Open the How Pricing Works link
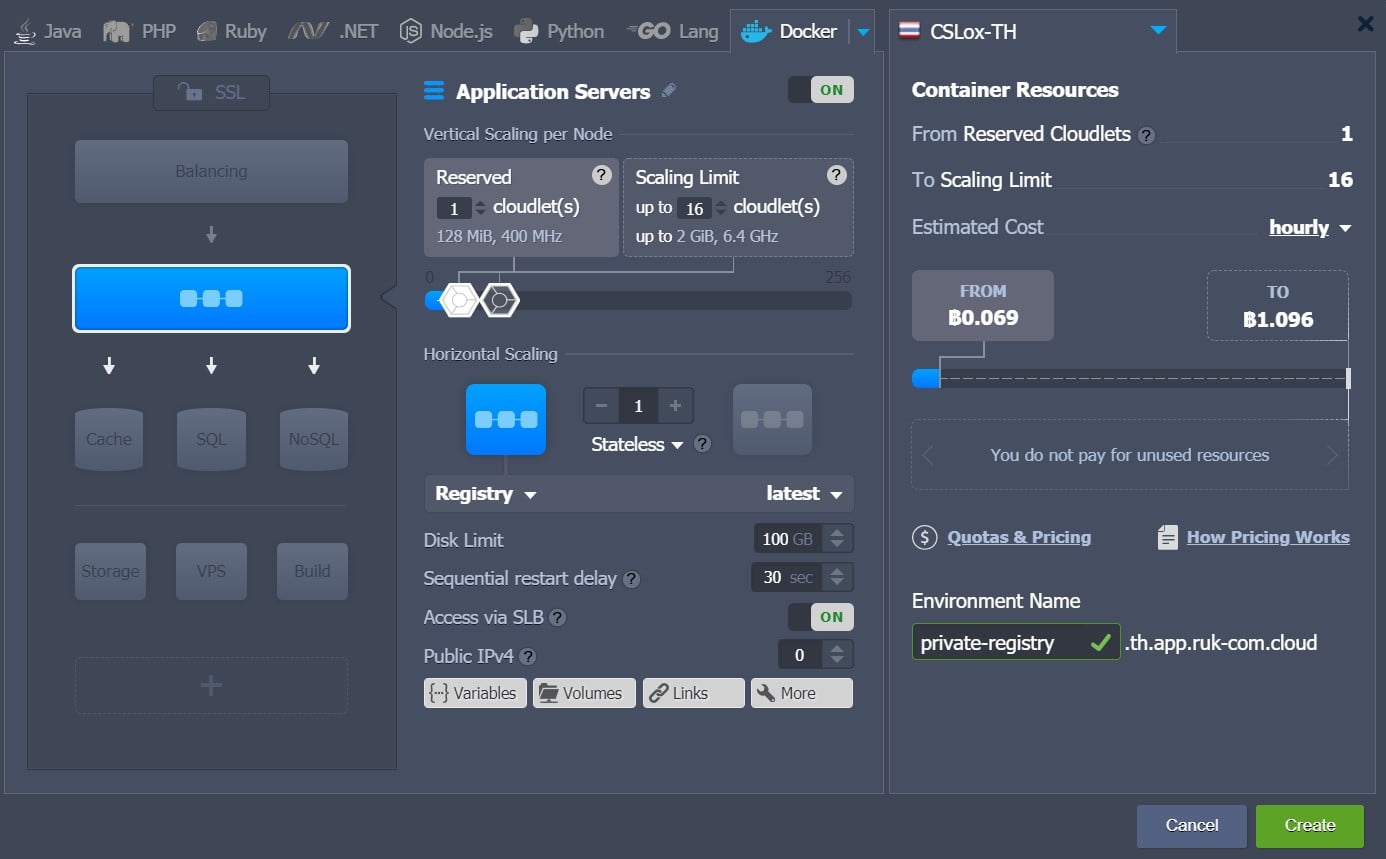Image resolution: width=1386 pixels, height=859 pixels. pyautogui.click(x=1268, y=538)
